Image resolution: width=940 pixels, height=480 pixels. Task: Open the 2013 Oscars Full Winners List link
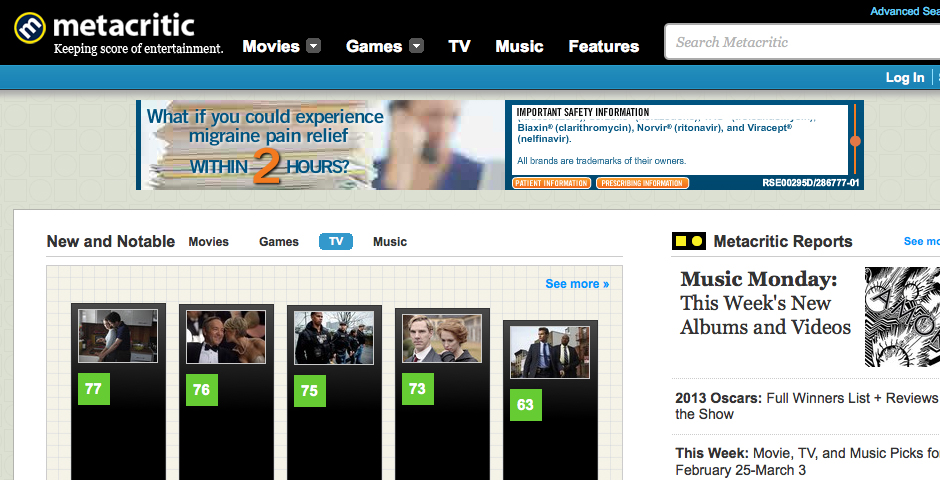(807, 406)
